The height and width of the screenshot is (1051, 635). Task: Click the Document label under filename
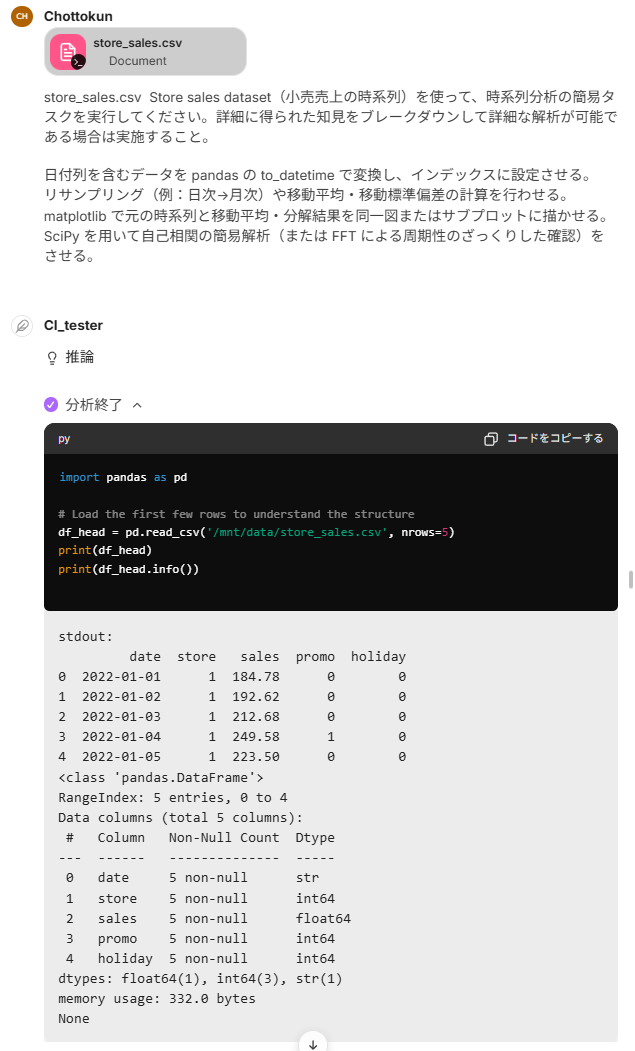coord(137,61)
